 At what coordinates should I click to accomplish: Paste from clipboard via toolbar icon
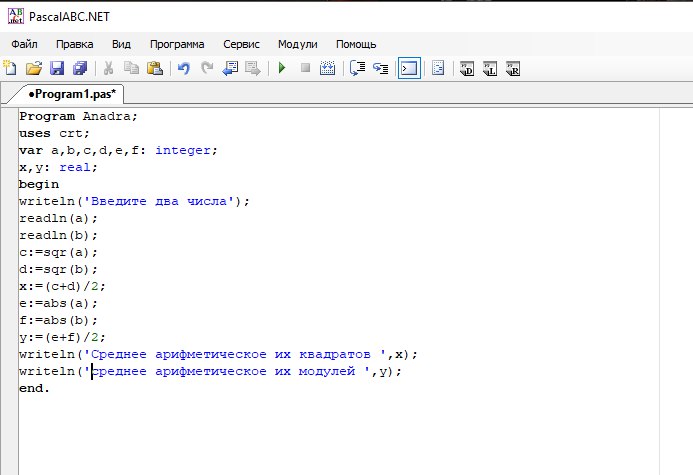(155, 69)
